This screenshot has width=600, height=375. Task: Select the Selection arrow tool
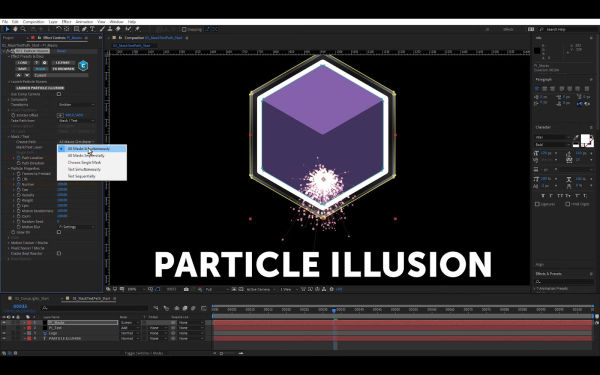[x=7, y=29]
